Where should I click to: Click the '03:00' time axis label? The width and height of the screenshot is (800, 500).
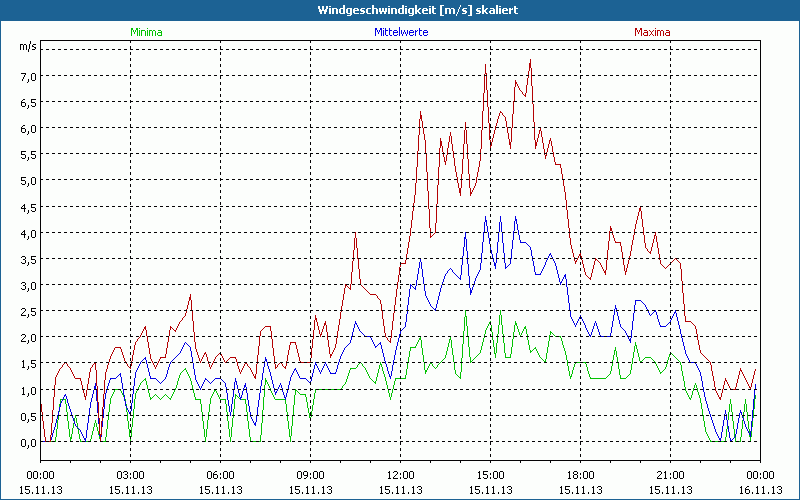[x=131, y=476]
